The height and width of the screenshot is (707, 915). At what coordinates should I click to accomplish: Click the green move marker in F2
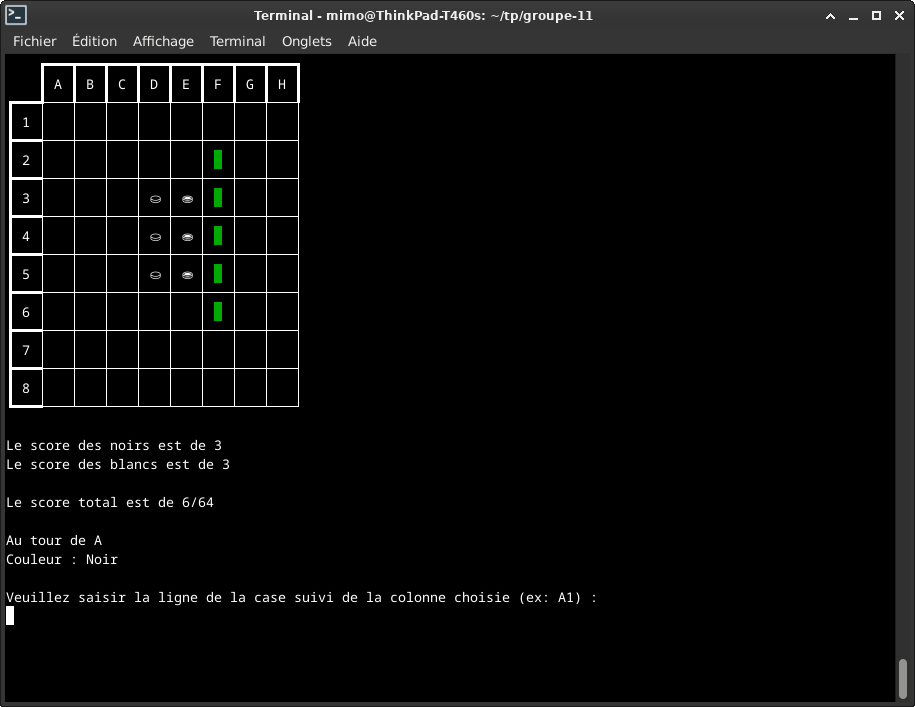218,160
